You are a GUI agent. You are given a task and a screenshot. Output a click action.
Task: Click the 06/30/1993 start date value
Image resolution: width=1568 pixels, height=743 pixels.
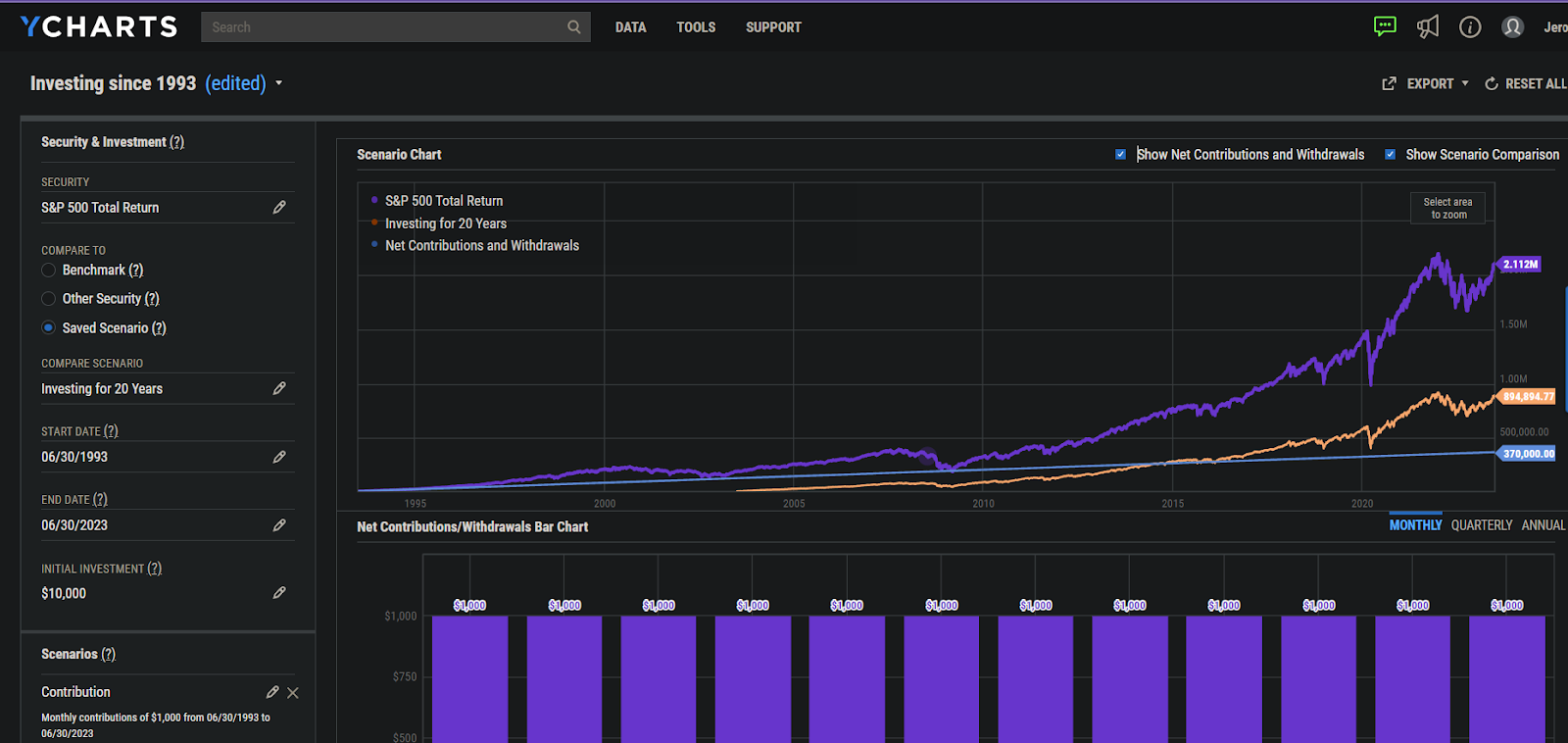coord(74,457)
